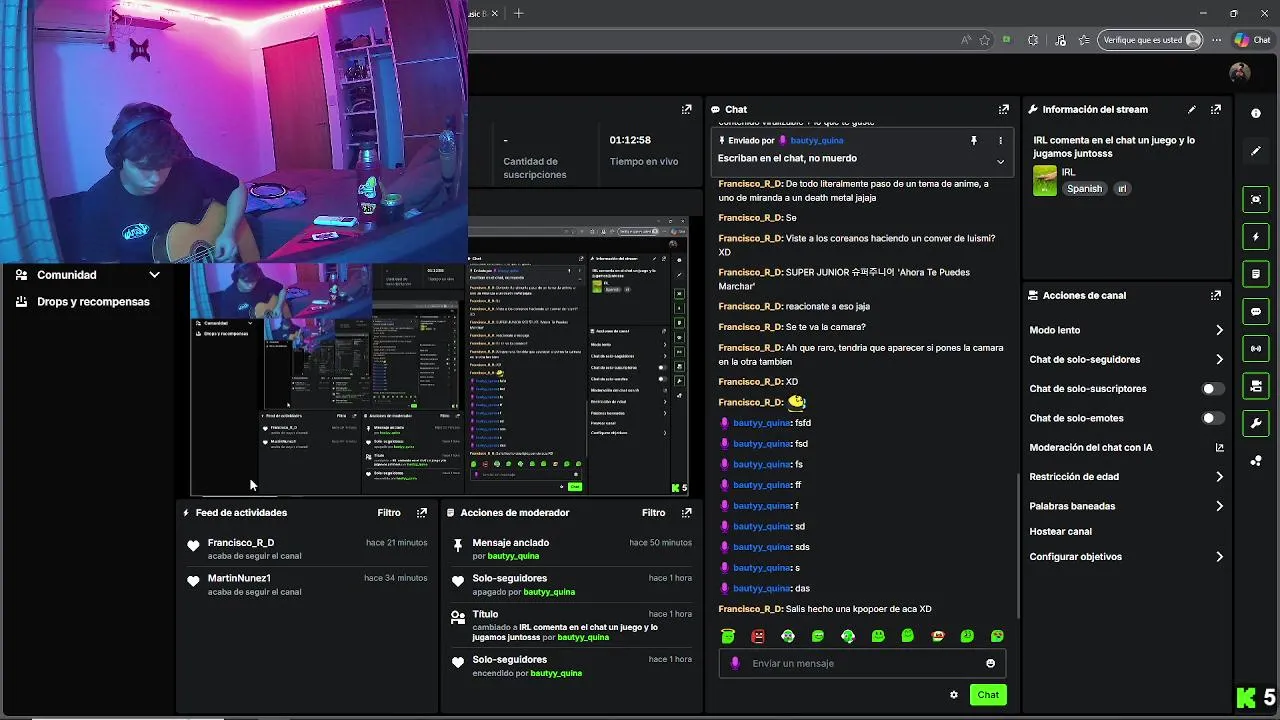Pop out the Información del stream panel

tap(1215, 110)
